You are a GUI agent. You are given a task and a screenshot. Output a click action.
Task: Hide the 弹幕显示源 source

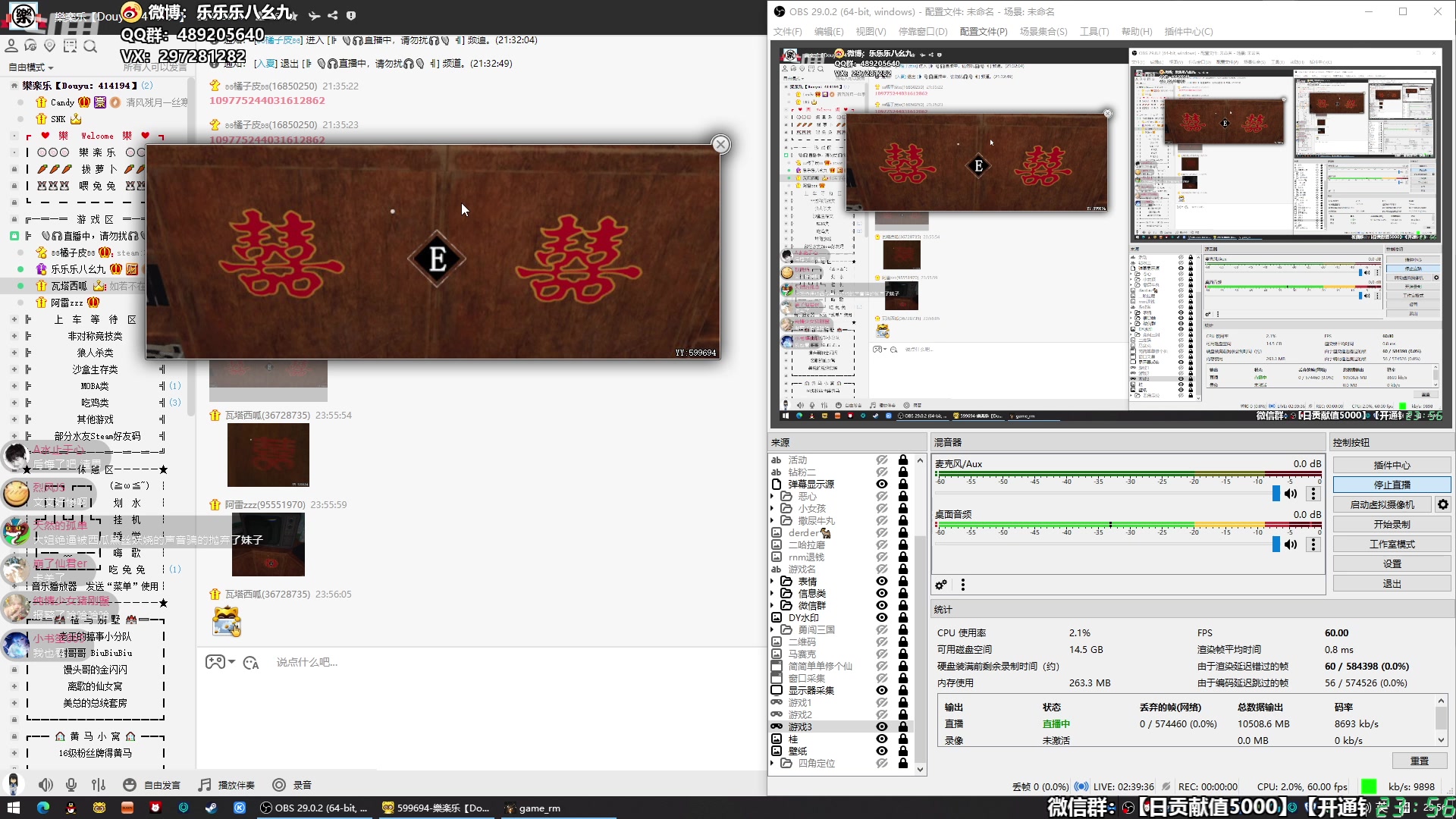tap(882, 484)
